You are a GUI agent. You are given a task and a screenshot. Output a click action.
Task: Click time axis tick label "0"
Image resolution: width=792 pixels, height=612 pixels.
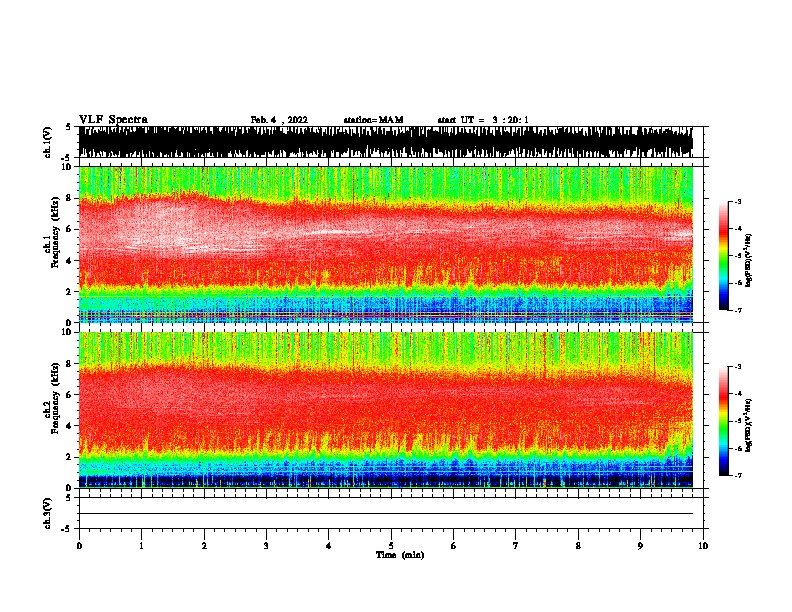click(x=79, y=546)
